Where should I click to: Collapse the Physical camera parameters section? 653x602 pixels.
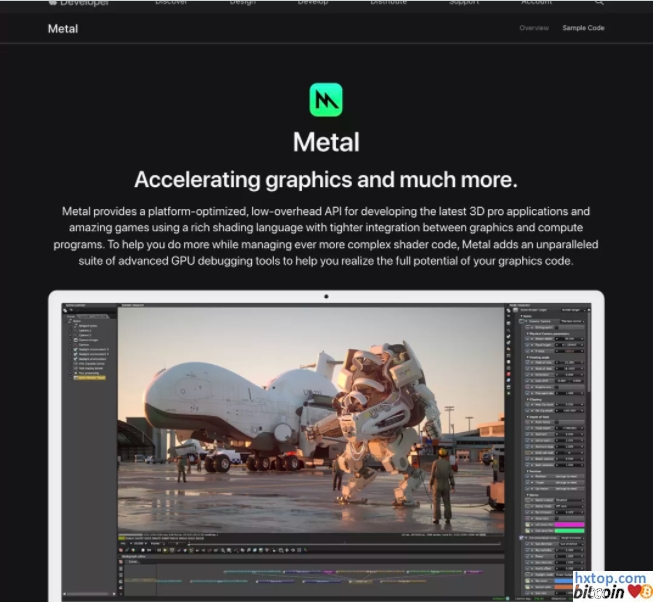527,333
